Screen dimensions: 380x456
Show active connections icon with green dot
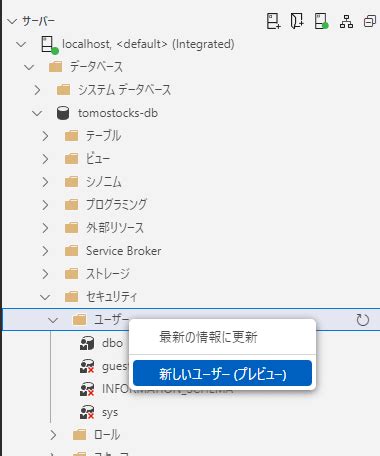tap(321, 21)
